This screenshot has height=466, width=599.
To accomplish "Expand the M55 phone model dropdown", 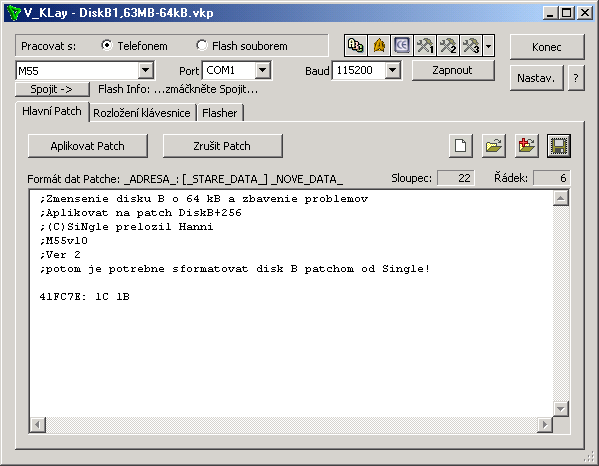I will pyautogui.click(x=146, y=71).
